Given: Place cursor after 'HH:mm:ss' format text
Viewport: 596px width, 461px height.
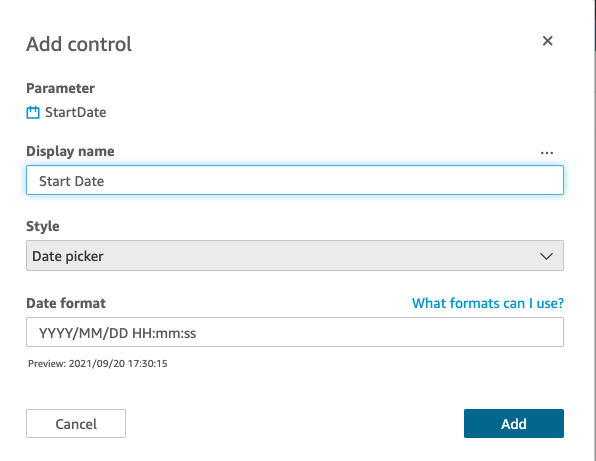Looking at the screenshot, I should point(197,333).
